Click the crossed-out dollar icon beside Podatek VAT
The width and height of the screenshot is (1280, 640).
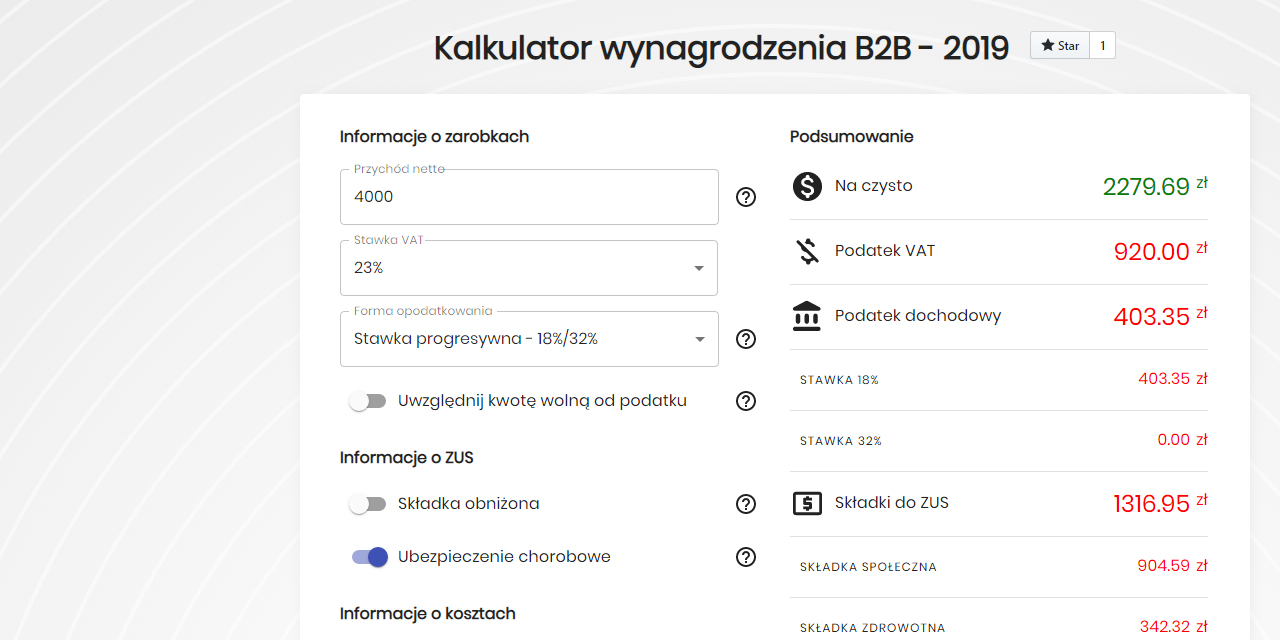tap(806, 251)
